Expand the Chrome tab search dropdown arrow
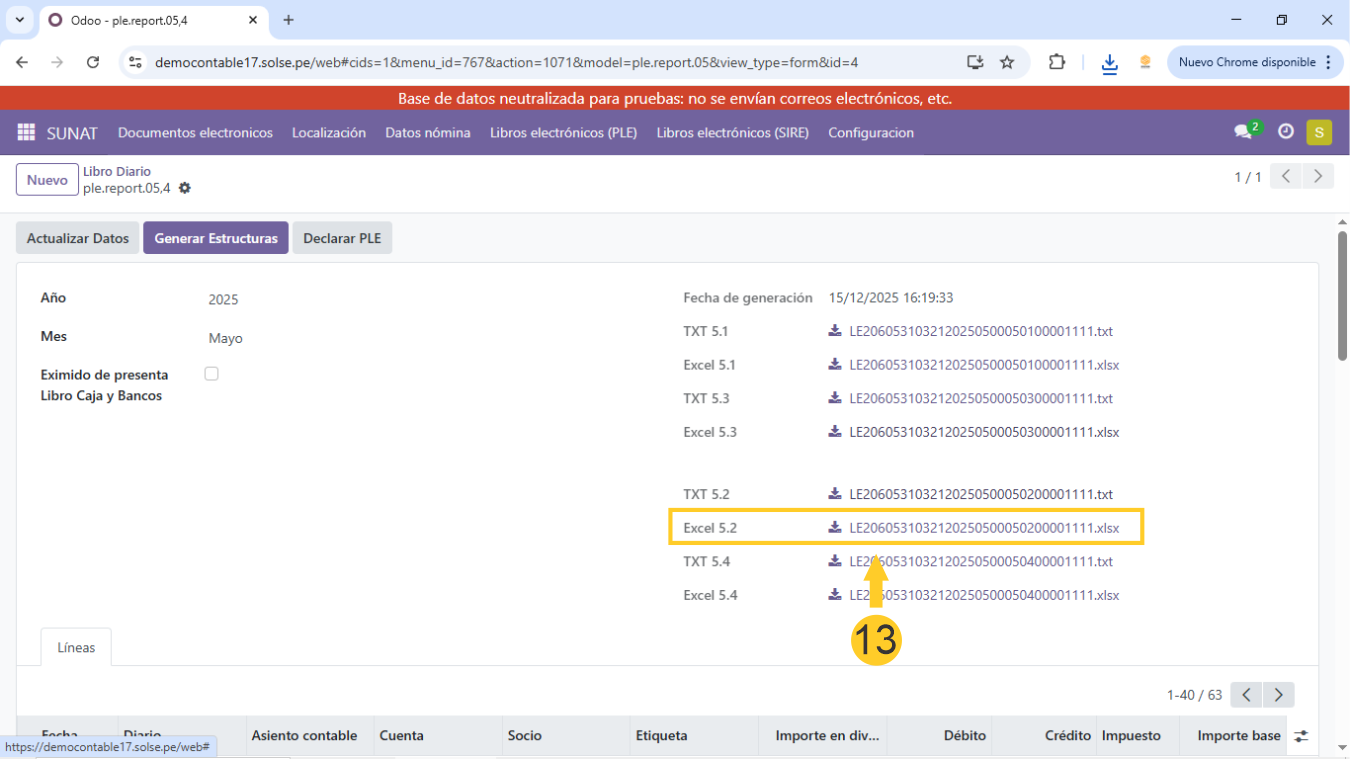The image size is (1350, 759). point(19,20)
